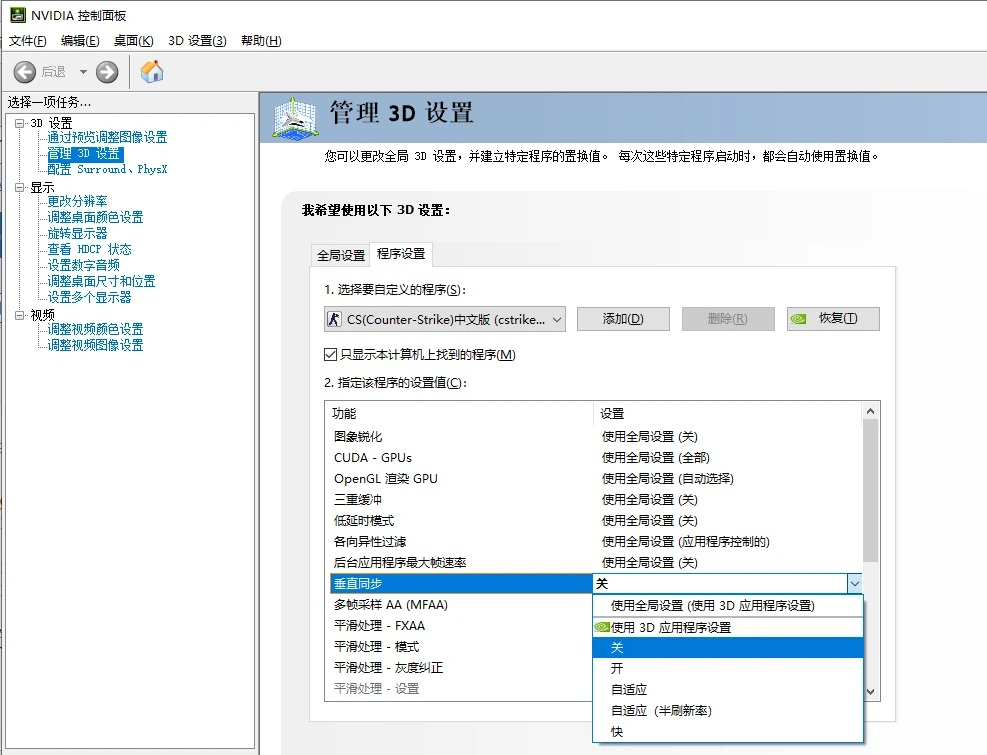Choose 使用全局设置 (使用 3D 应用程序设置) option
The image size is (987, 755).
coord(728,606)
